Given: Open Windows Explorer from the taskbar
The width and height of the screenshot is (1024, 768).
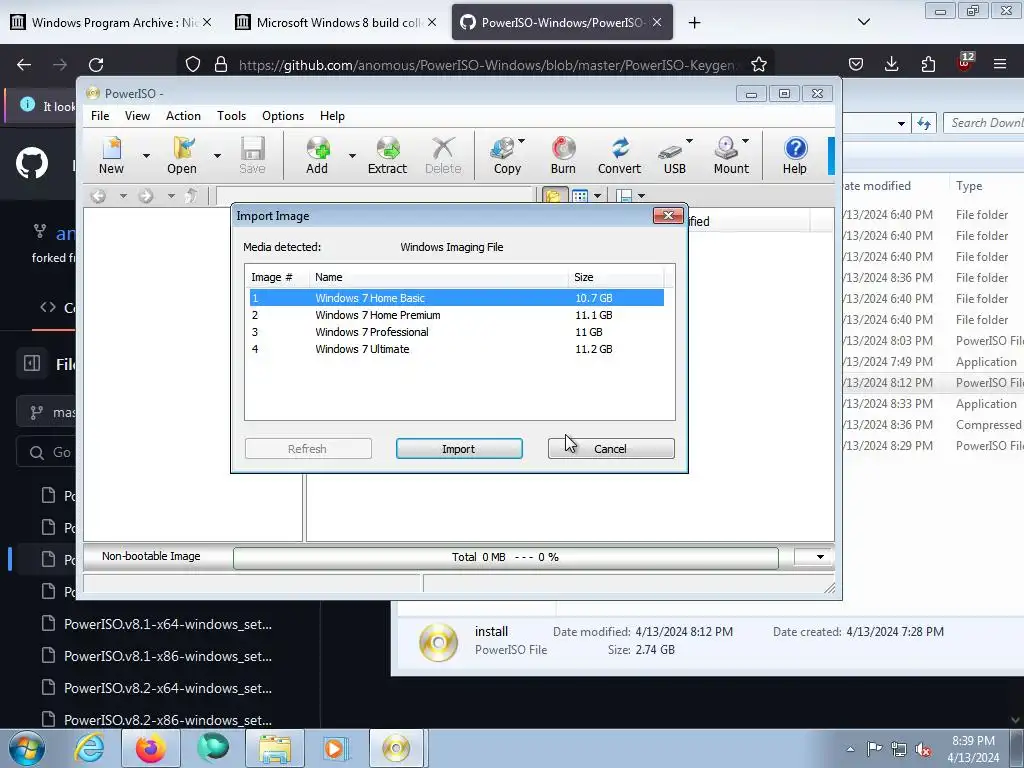Looking at the screenshot, I should 275,748.
